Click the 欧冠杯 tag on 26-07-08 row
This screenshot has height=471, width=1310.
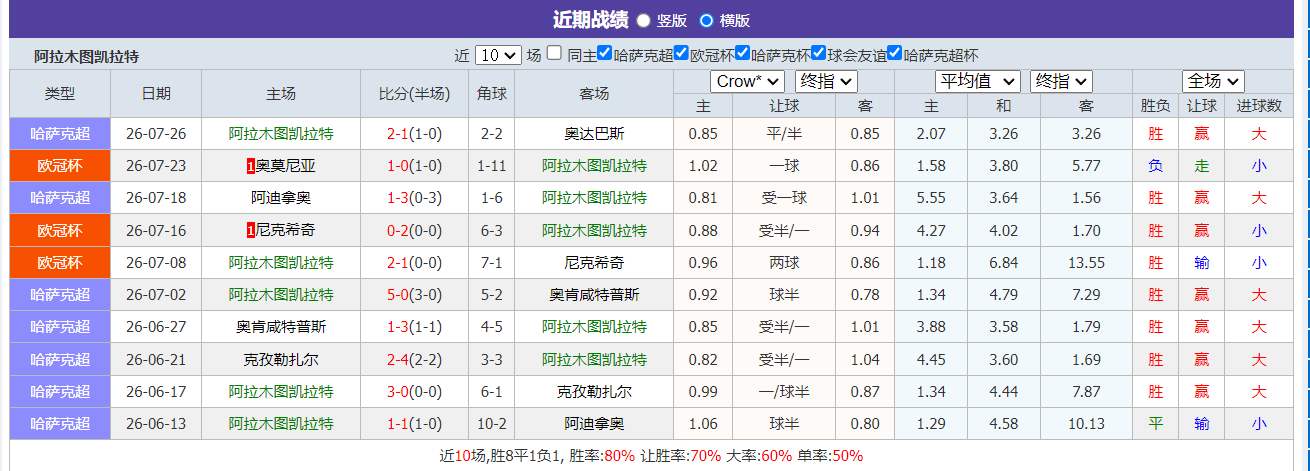(x=60, y=262)
